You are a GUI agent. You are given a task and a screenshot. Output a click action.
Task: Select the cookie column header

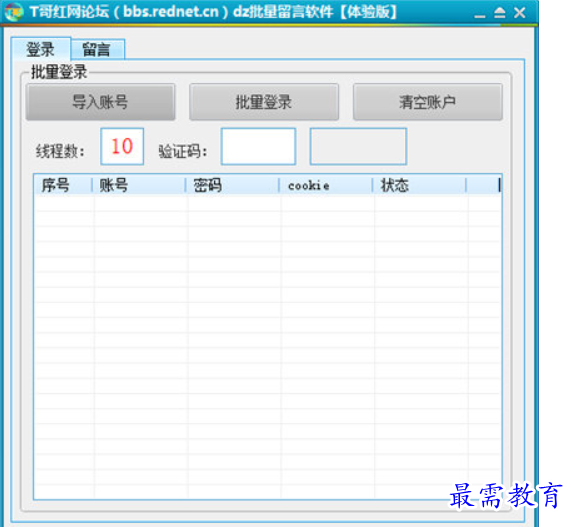click(x=326, y=185)
